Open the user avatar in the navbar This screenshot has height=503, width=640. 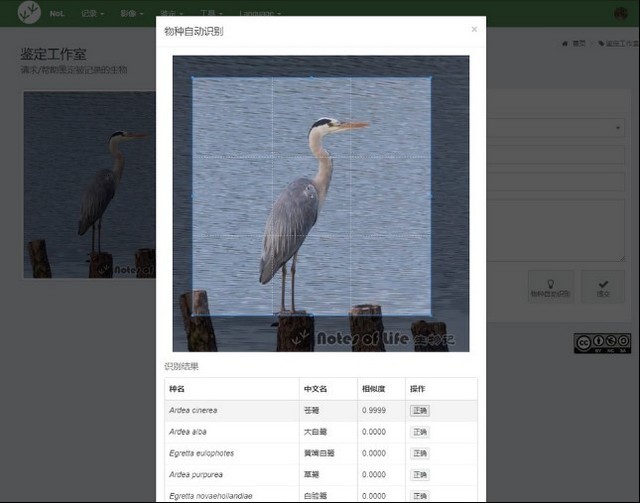point(621,13)
